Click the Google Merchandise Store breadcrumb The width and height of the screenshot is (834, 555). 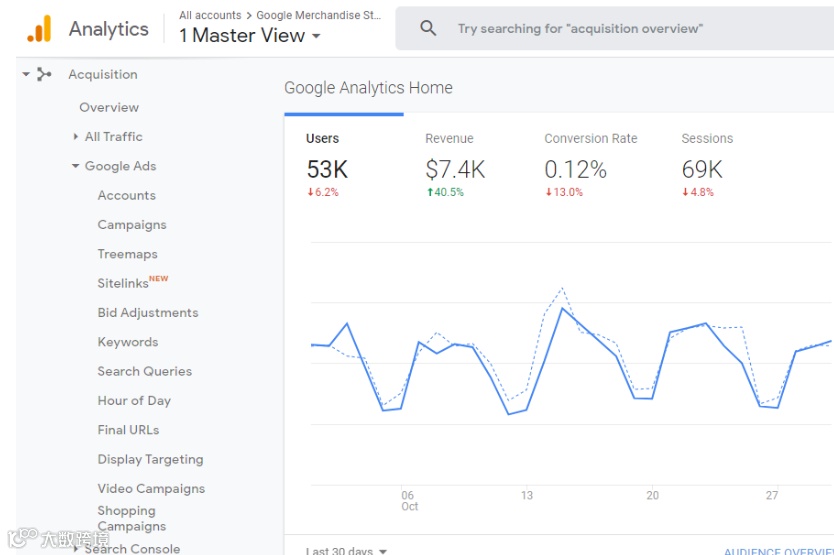[x=319, y=15]
